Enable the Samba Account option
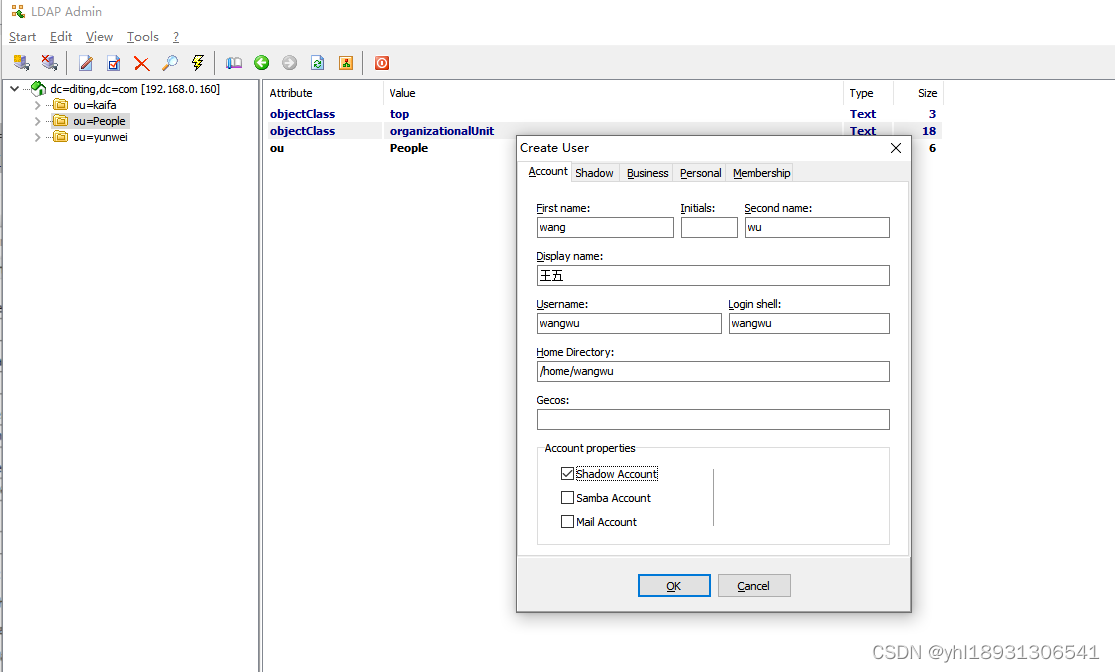Viewport: 1115px width, 672px height. coord(568,497)
